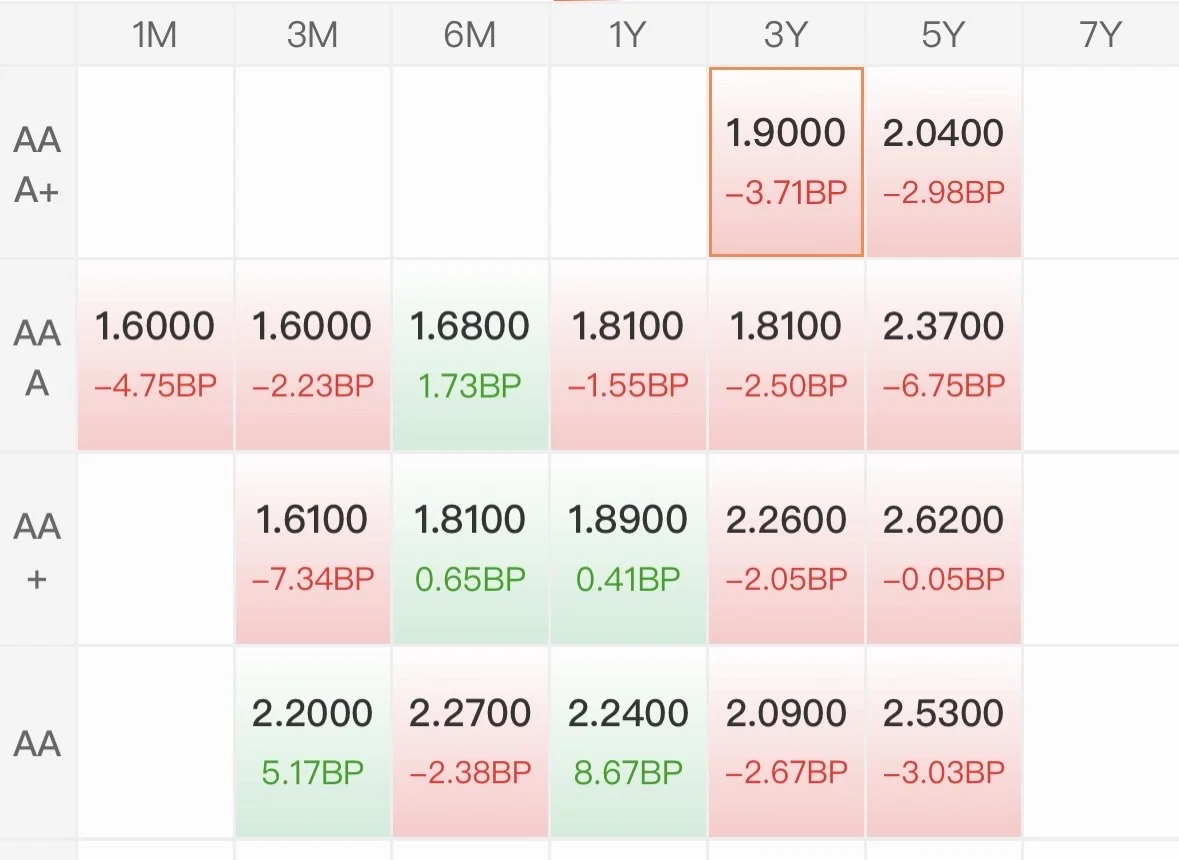Select the 7Y column header
Viewport: 1179px width, 860px height.
coord(1100,35)
